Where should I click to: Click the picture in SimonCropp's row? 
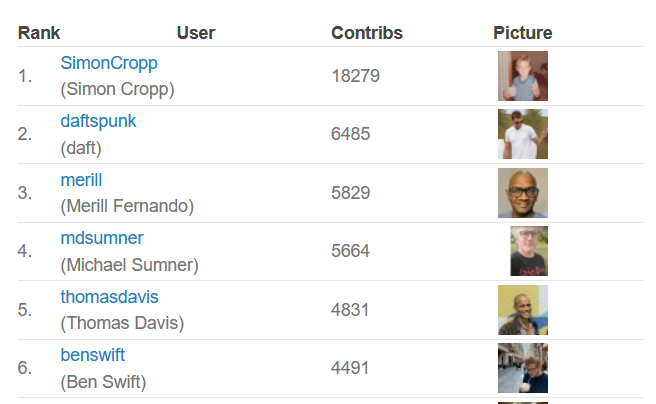[522, 76]
